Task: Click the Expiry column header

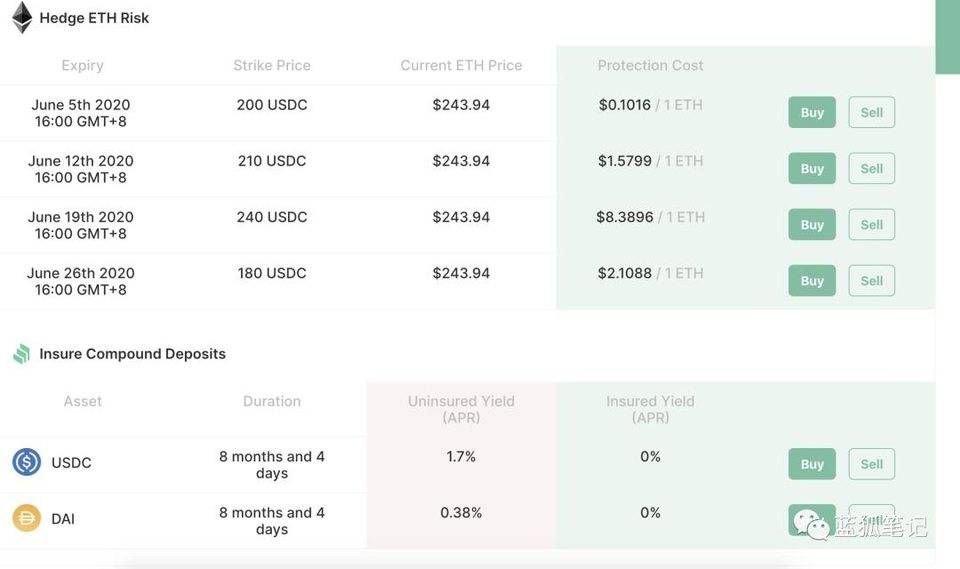Action: coord(82,65)
